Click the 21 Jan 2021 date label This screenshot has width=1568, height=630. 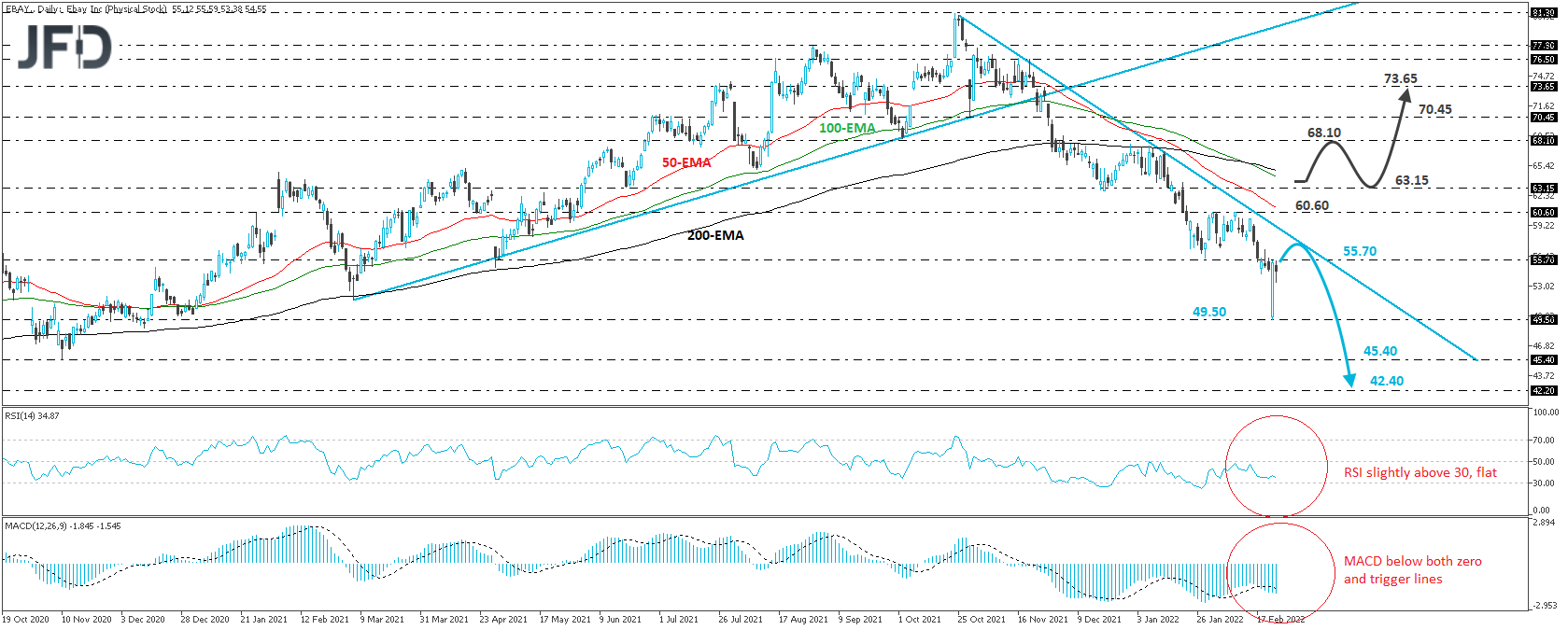(x=264, y=619)
